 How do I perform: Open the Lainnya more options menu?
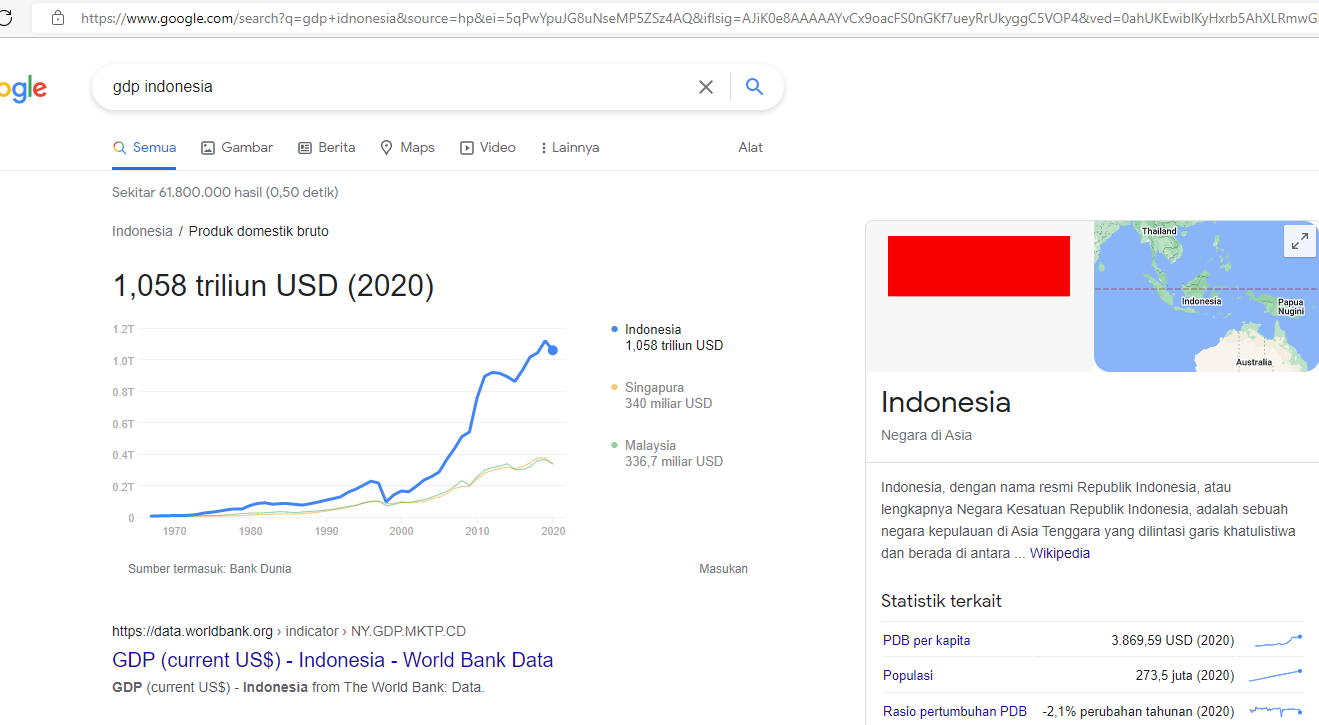tap(569, 147)
